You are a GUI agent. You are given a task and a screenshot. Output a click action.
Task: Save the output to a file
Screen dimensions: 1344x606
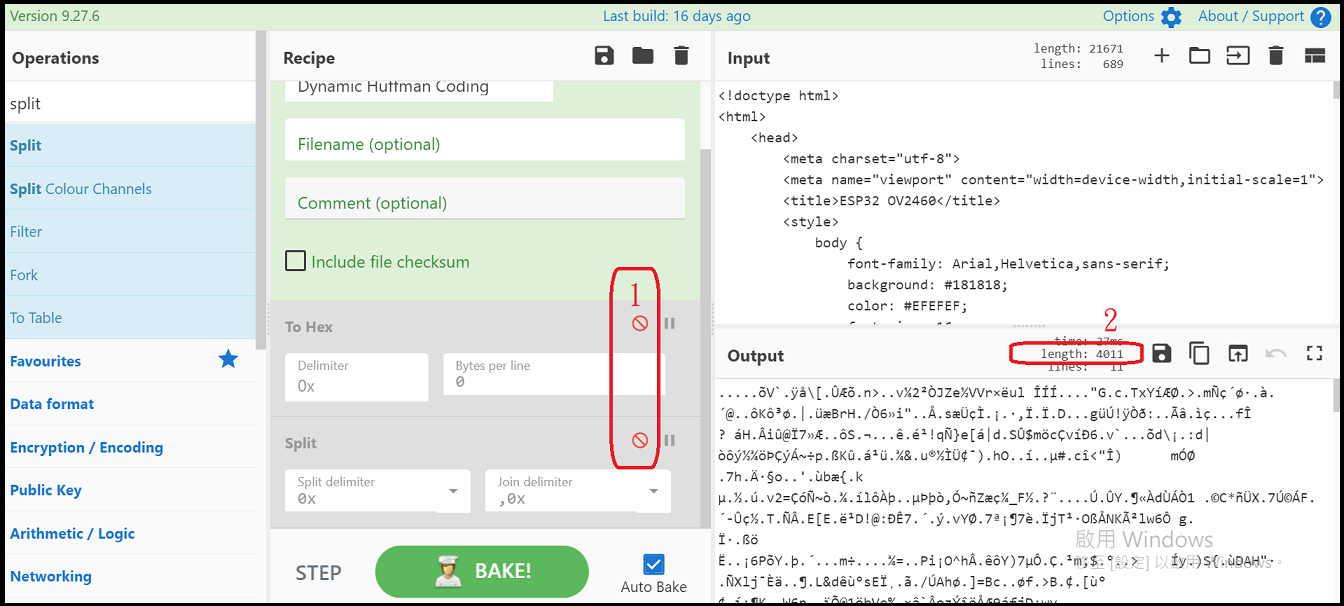click(1161, 353)
